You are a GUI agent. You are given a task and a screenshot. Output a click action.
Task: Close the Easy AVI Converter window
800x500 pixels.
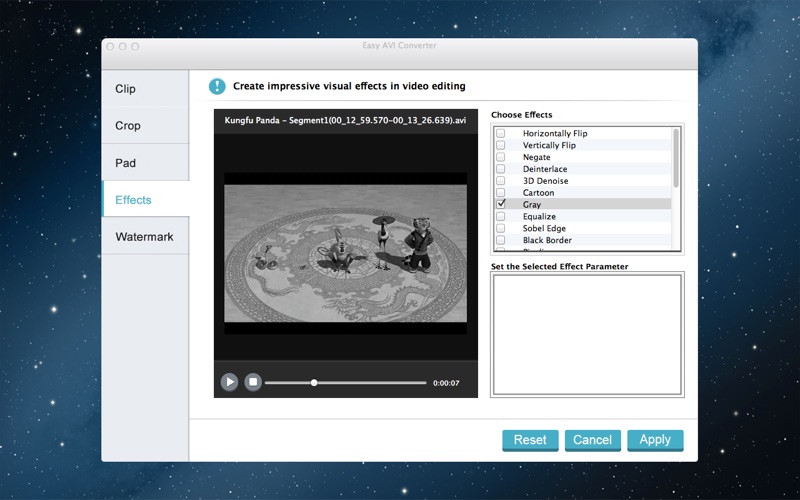click(x=110, y=46)
